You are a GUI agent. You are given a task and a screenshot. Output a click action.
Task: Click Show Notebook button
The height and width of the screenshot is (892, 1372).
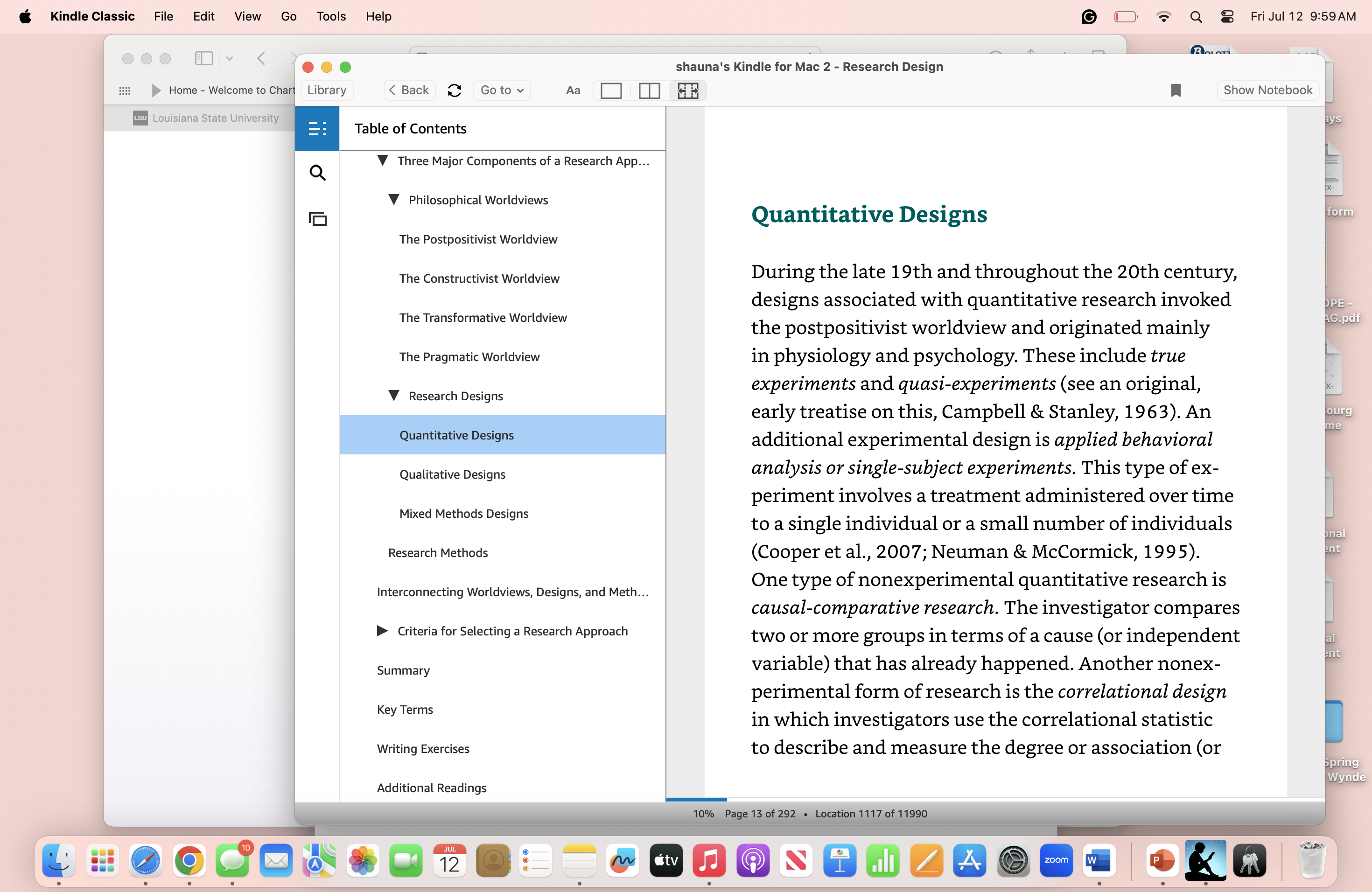point(1267,91)
